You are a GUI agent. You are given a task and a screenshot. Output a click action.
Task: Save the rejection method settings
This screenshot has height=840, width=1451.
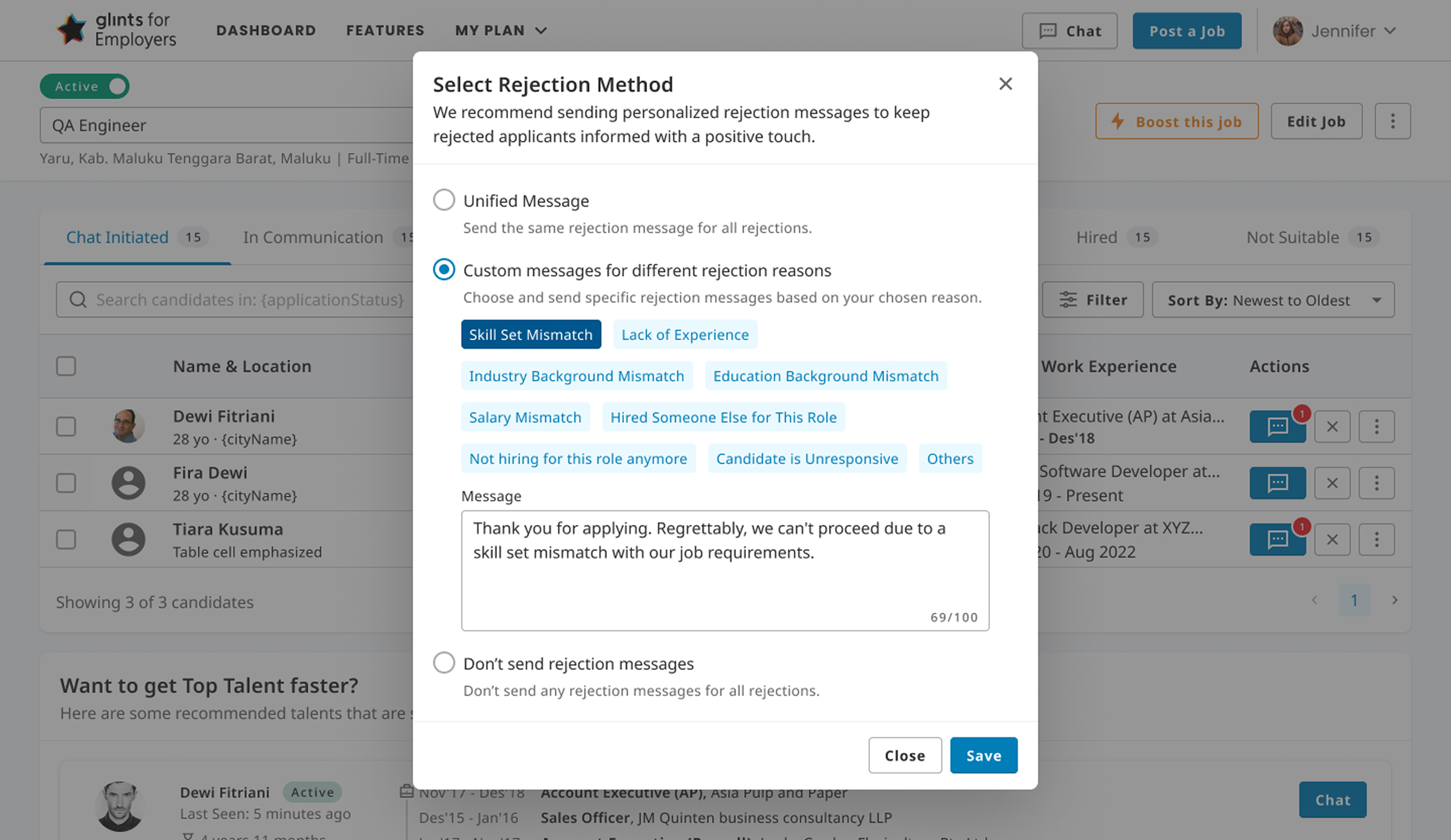(x=983, y=756)
